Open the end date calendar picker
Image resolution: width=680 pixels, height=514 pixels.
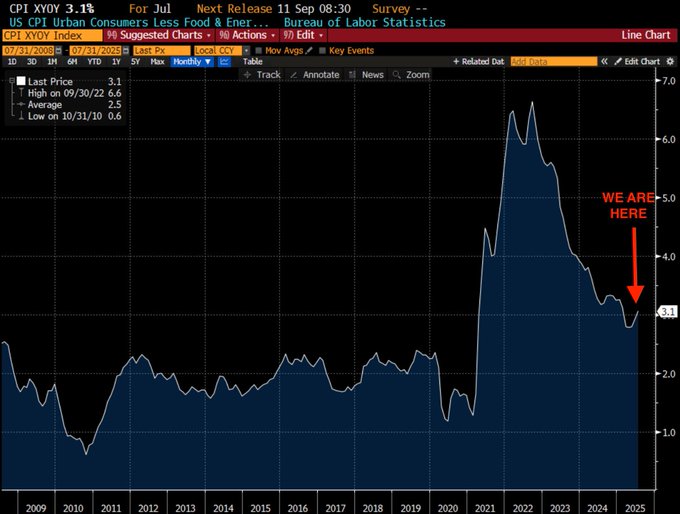(126, 50)
